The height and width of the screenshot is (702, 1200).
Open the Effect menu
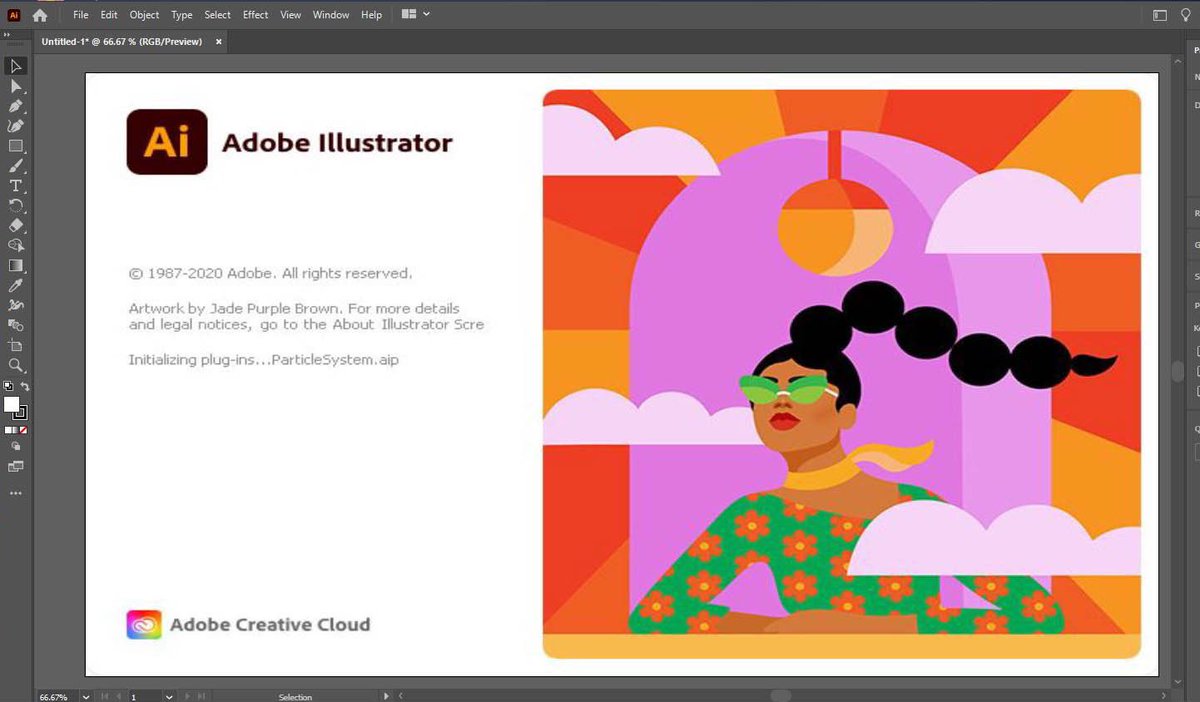click(255, 15)
